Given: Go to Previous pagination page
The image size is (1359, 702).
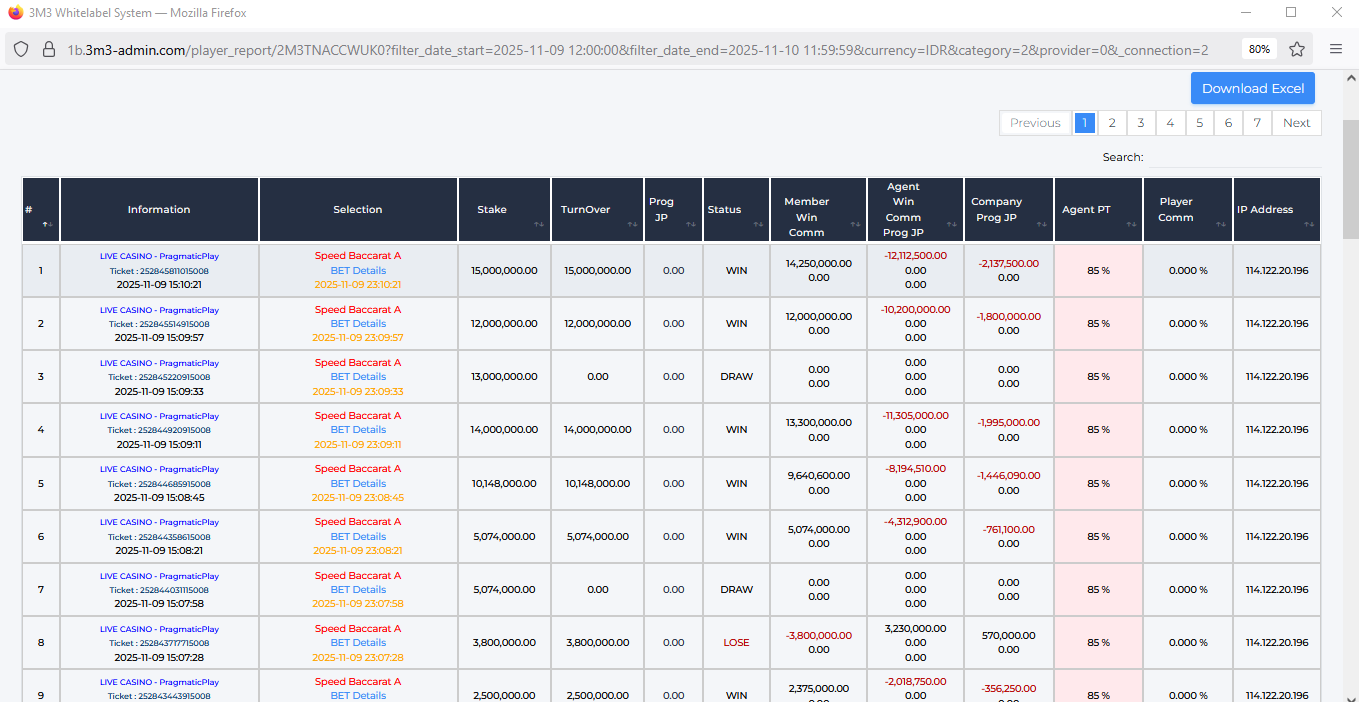Looking at the screenshot, I should [1035, 123].
